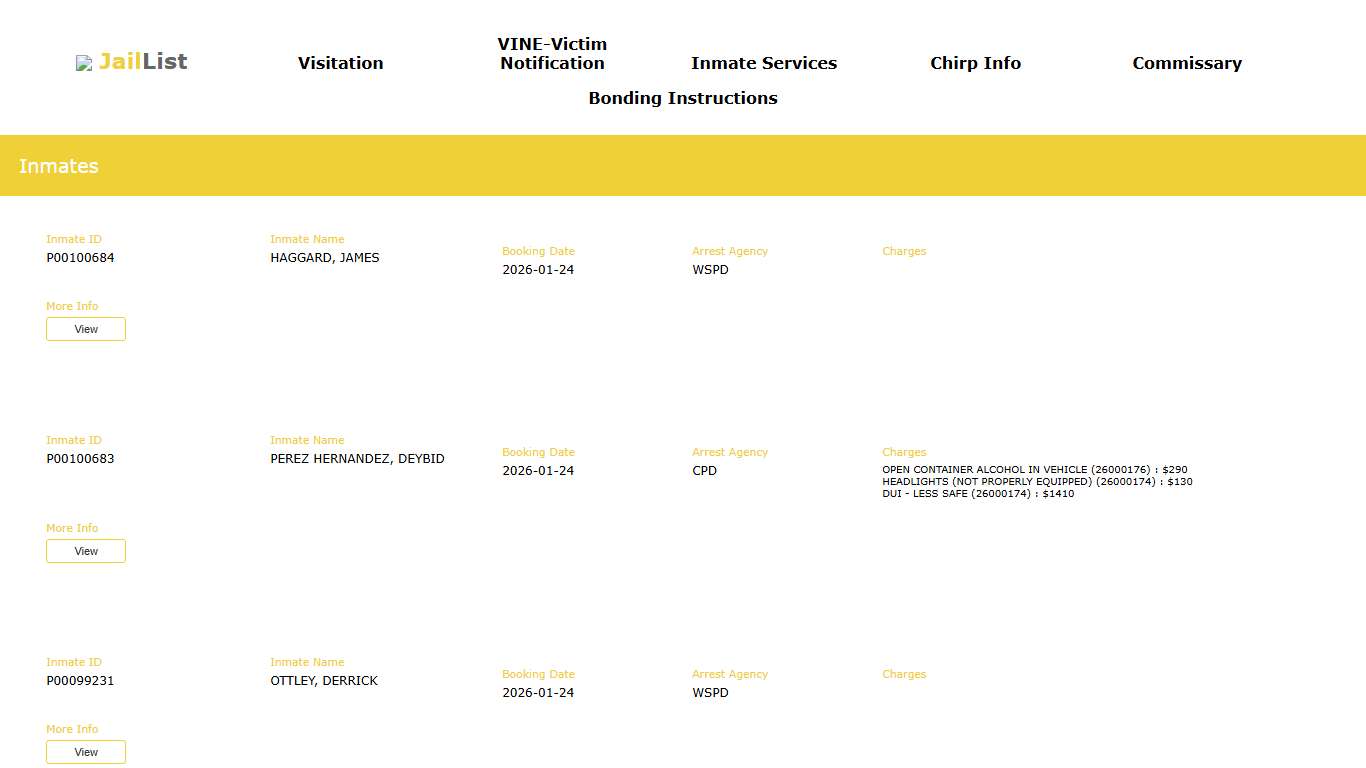1366x768 pixels.
Task: Open the JailList home link text
Action: (143, 61)
